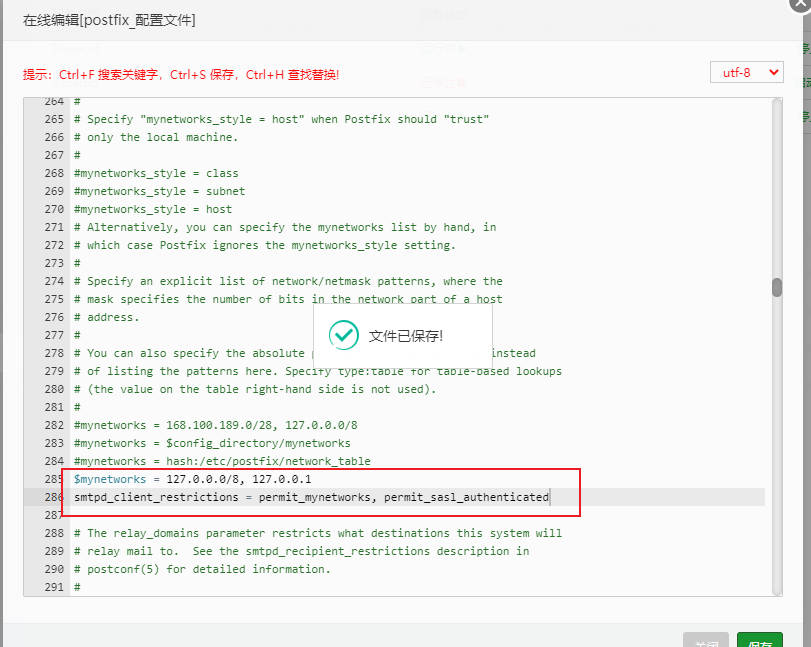Click the green 保存 save button
Image resolution: width=811 pixels, height=647 pixels.
(x=759, y=640)
